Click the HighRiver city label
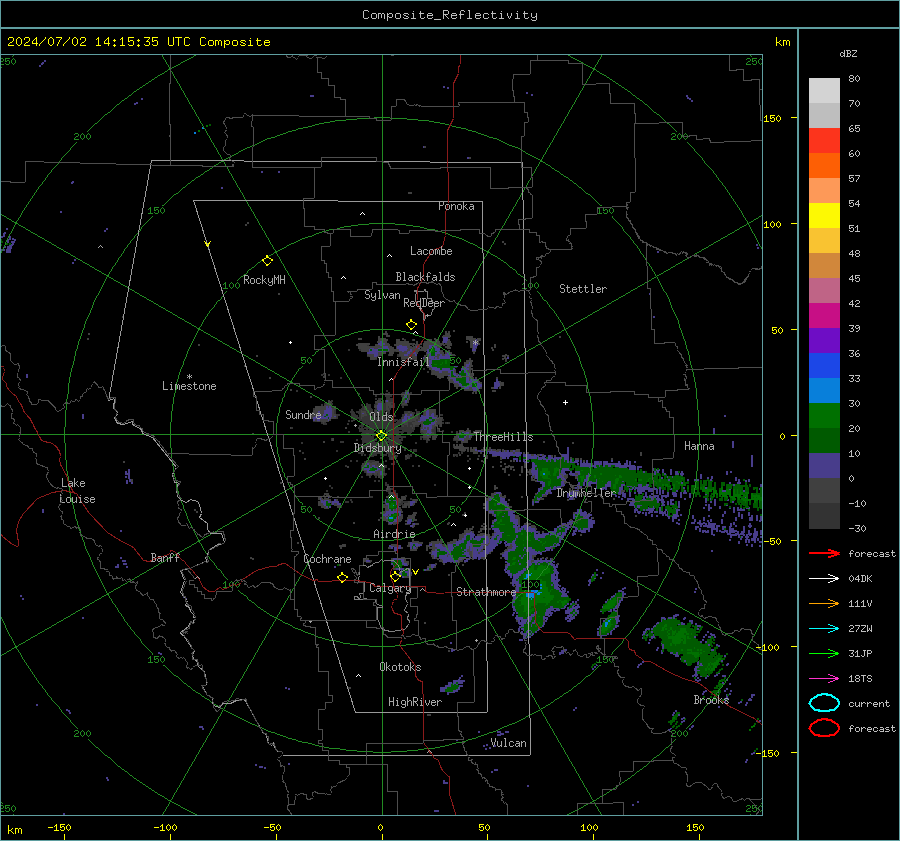Viewport: 900px width, 841px height. click(415, 702)
